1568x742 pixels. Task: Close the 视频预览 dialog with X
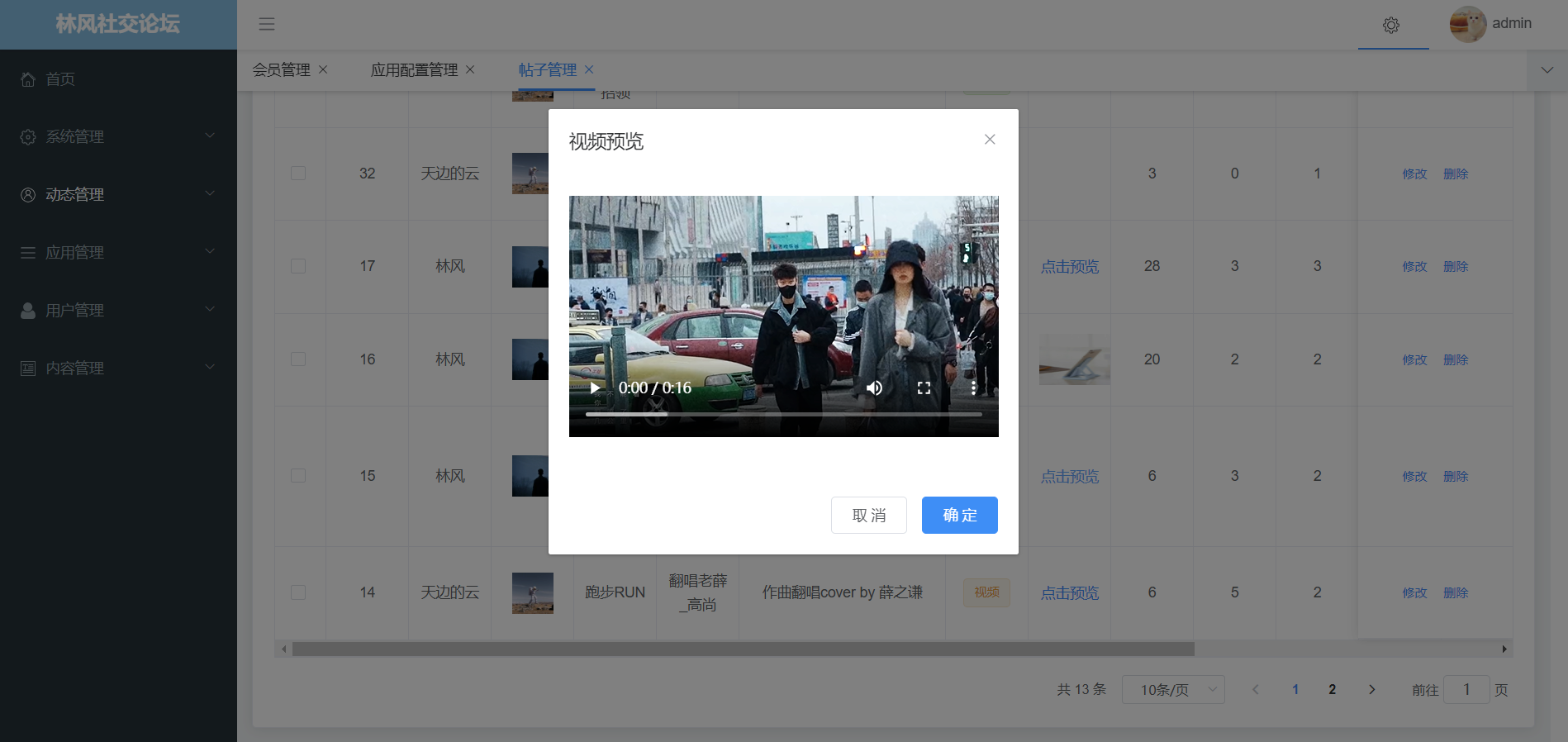point(989,140)
